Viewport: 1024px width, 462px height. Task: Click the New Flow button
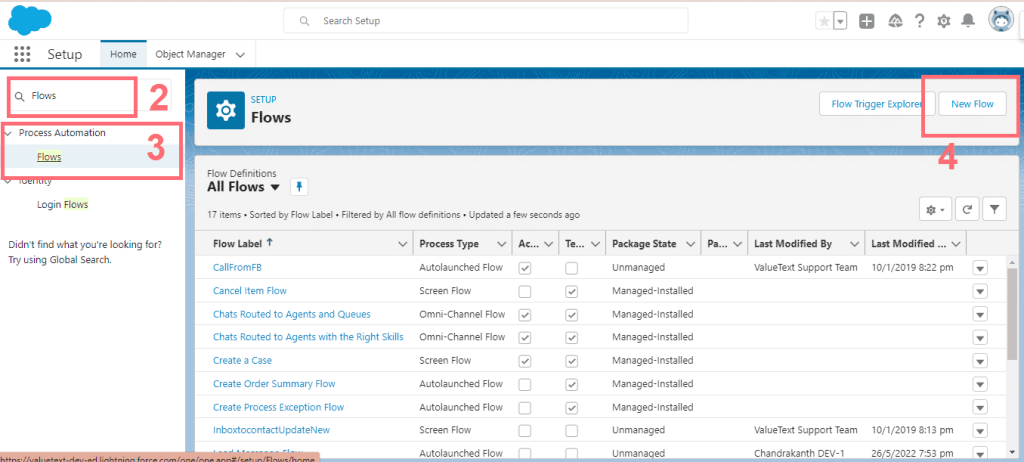(x=971, y=103)
